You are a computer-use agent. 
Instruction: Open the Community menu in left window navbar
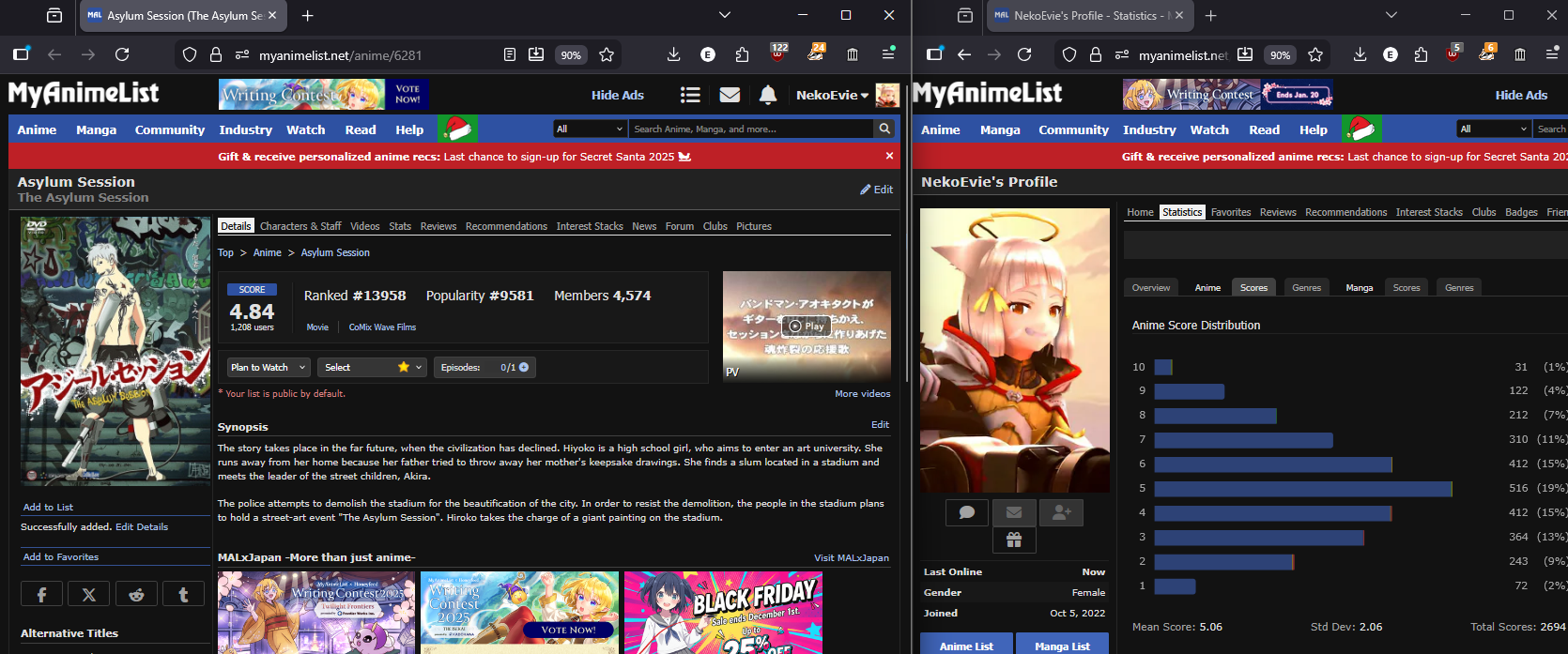tap(170, 129)
